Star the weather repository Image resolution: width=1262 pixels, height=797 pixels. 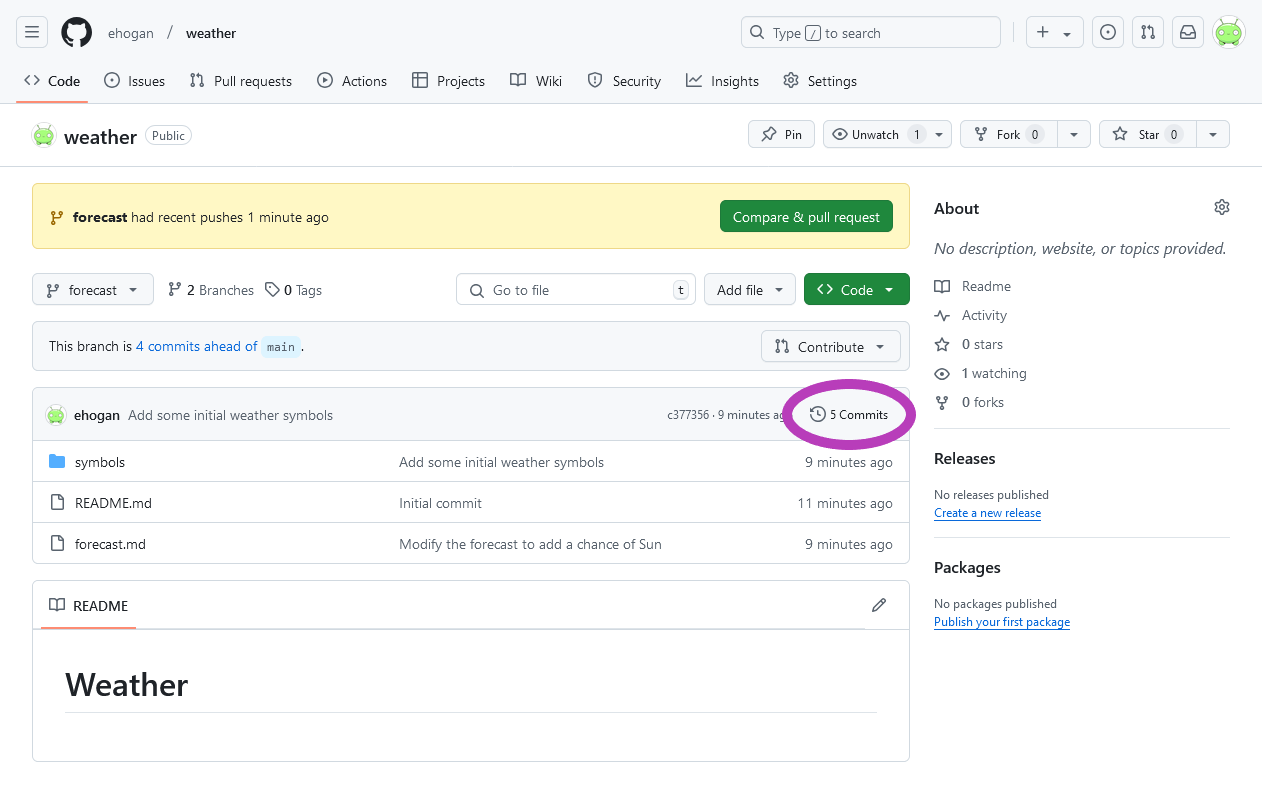point(1147,134)
